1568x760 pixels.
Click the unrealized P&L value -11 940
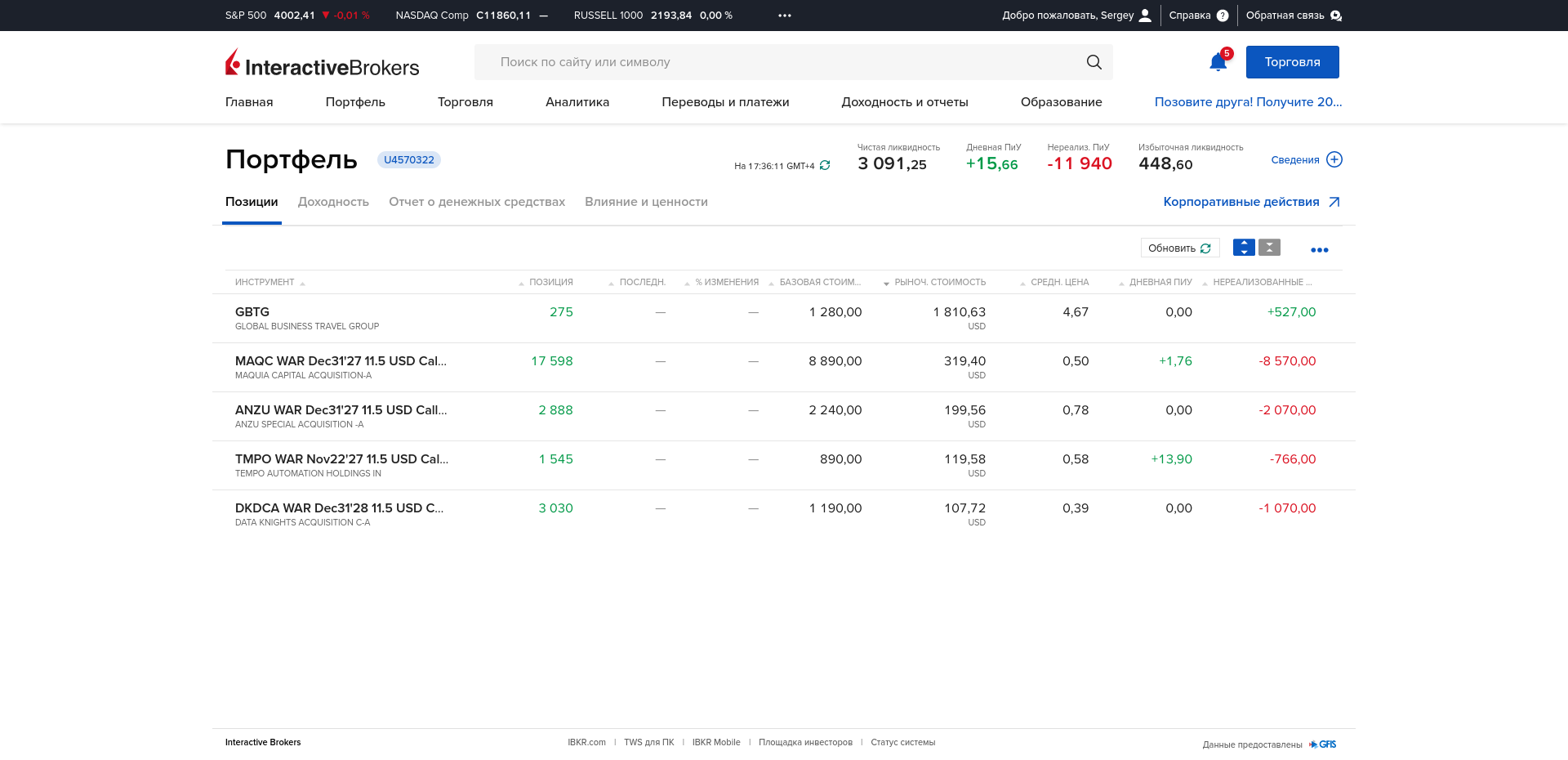point(1080,164)
